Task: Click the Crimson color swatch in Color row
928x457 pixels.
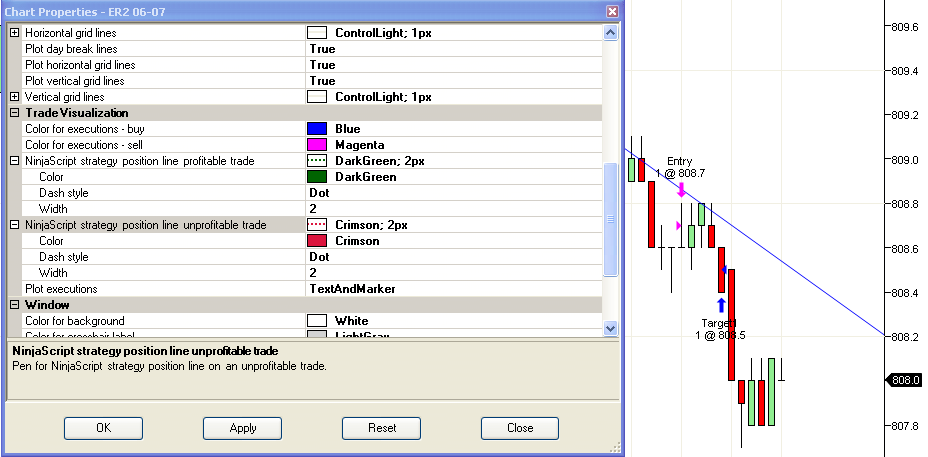Action: tap(317, 241)
